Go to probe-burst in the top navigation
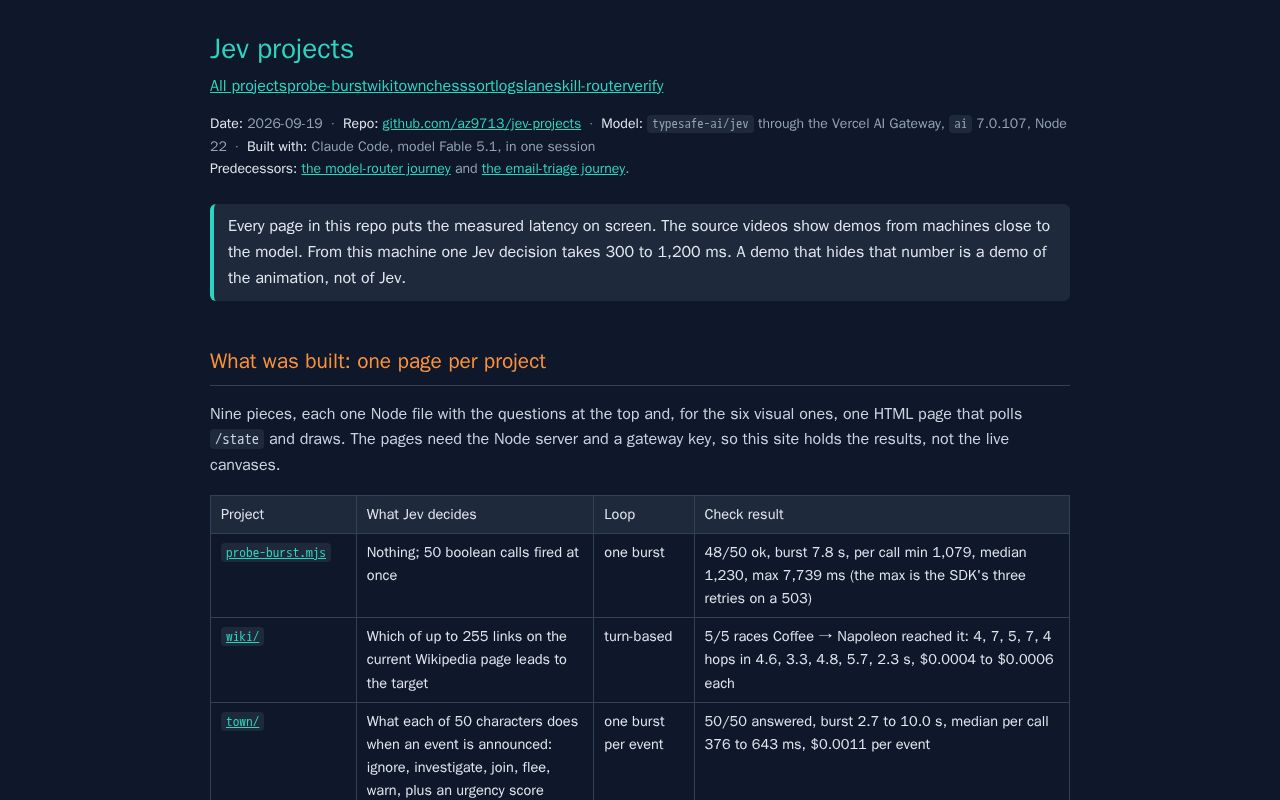 coord(326,86)
